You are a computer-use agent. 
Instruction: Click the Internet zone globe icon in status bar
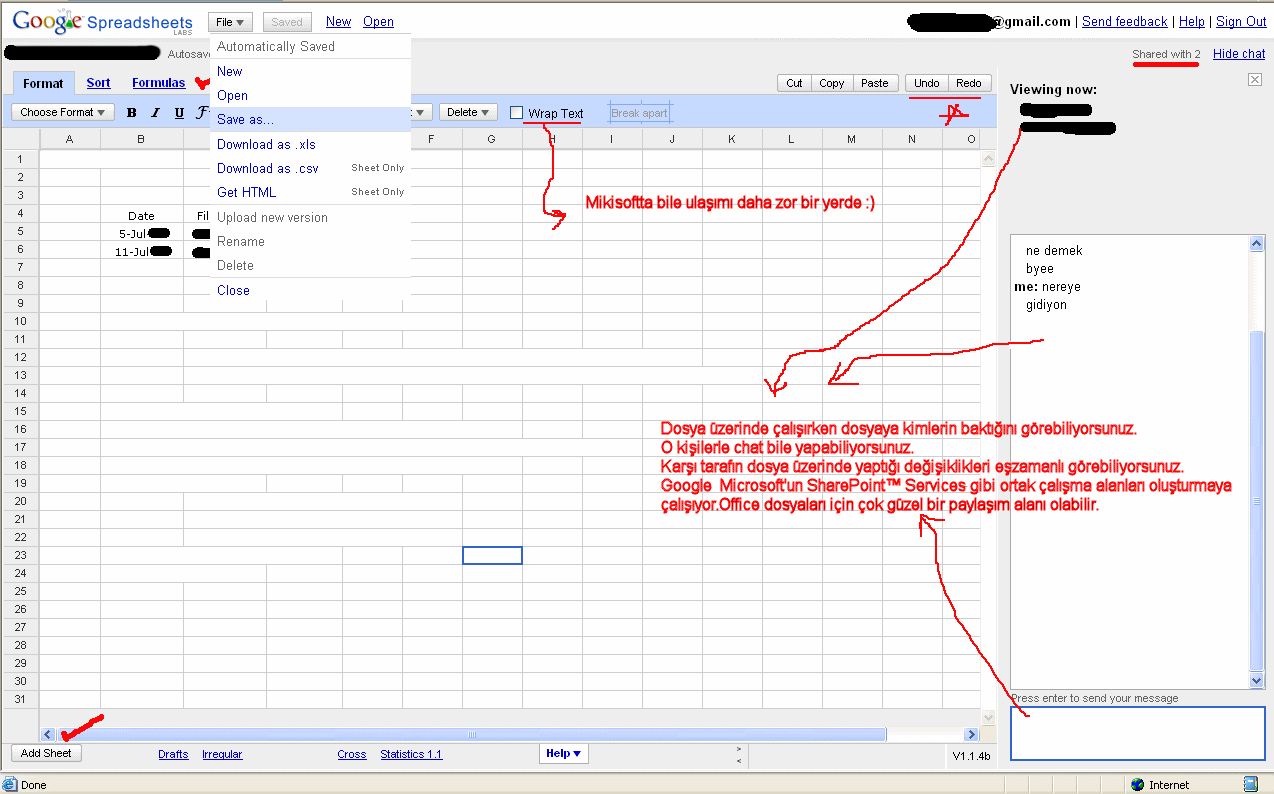[1137, 785]
